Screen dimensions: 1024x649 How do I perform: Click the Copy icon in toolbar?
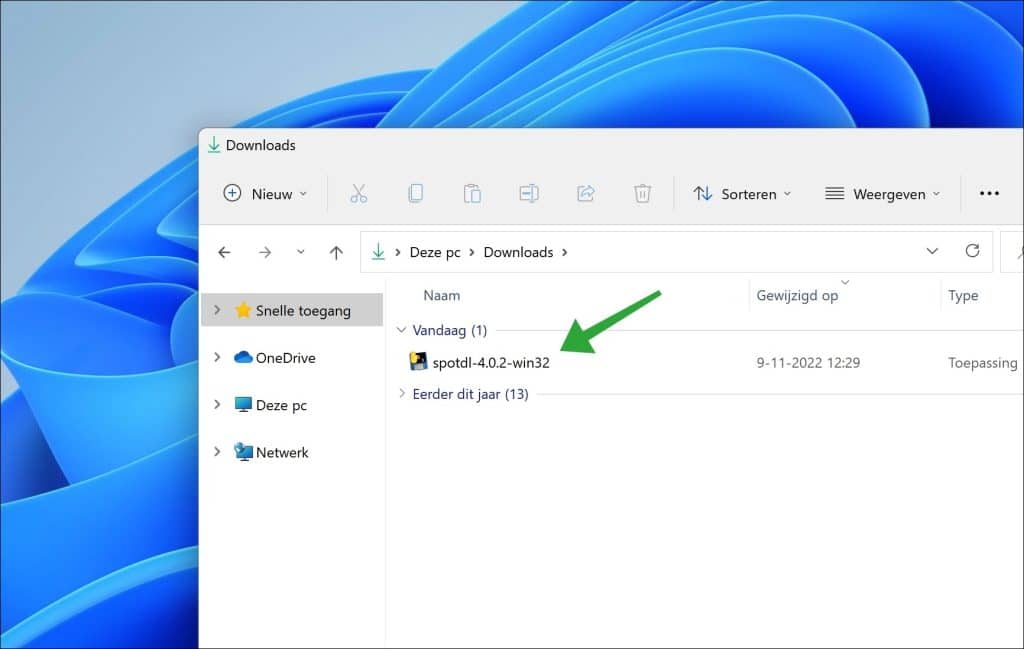[x=415, y=194]
